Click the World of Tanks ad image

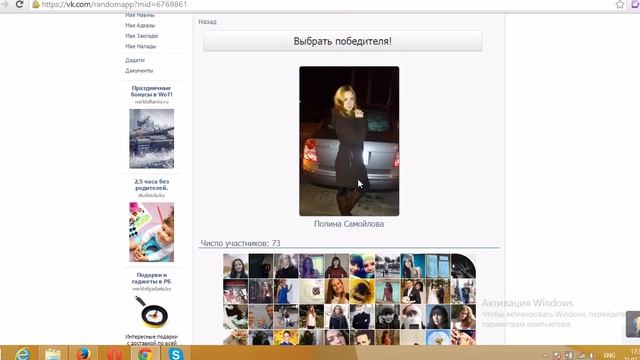coord(151,139)
